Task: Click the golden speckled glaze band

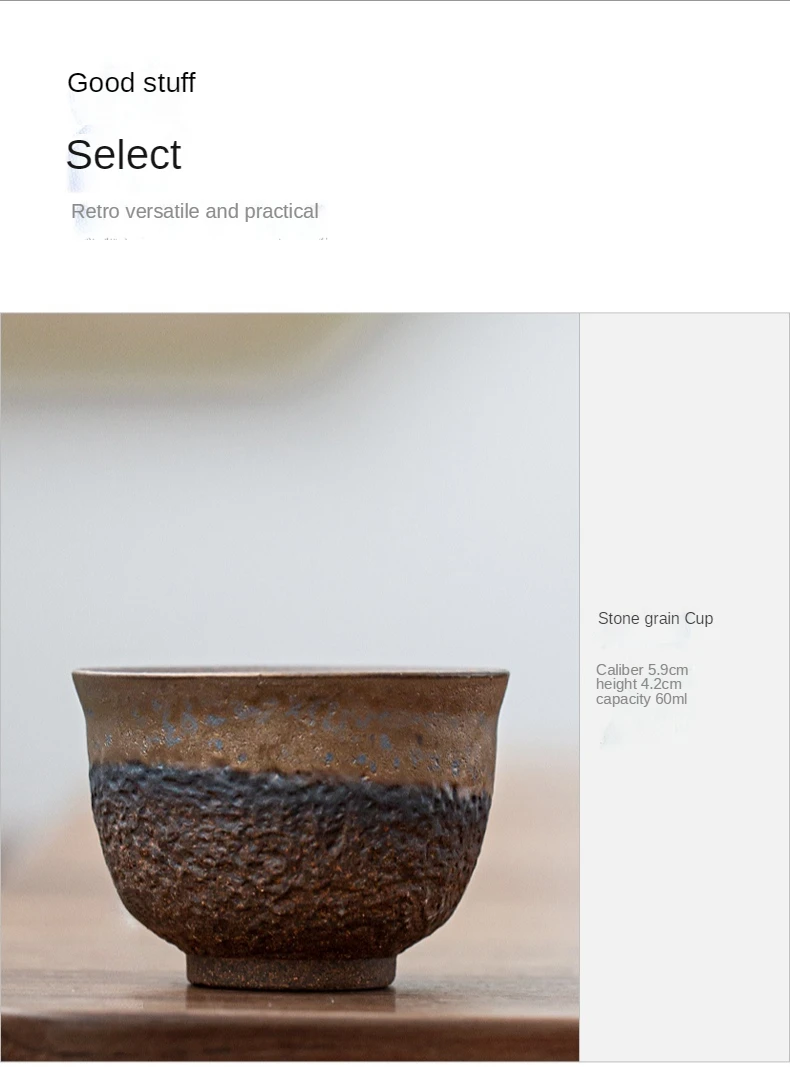Action: (x=290, y=725)
